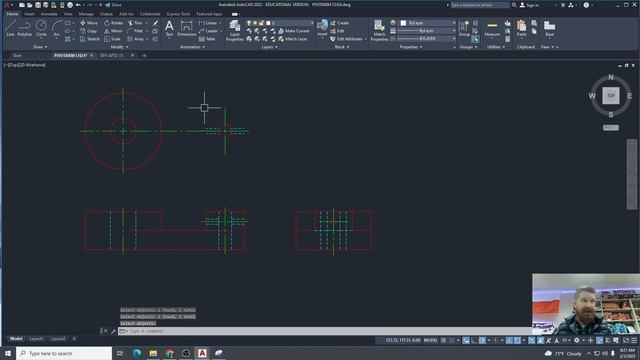Screen dimensions: 640x360
Task: Click ViewCube TOP face
Action: point(611,96)
